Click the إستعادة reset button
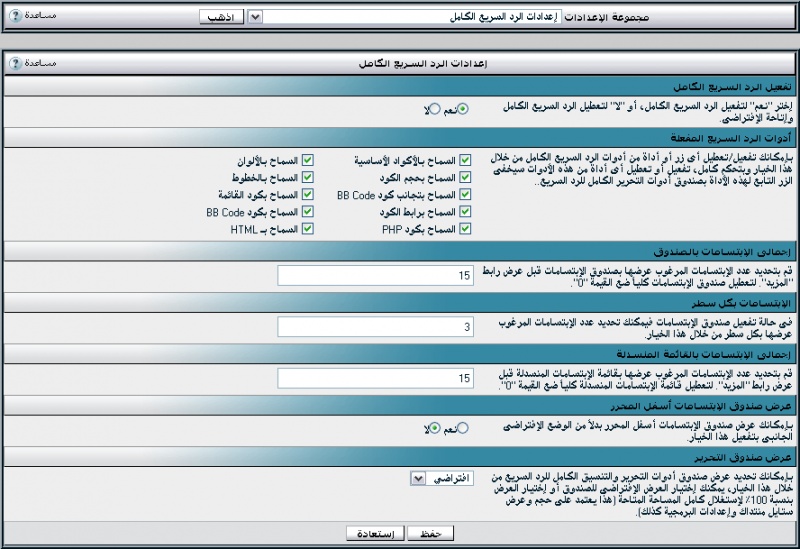Screen dimensions: 800x549 [x=375, y=533]
